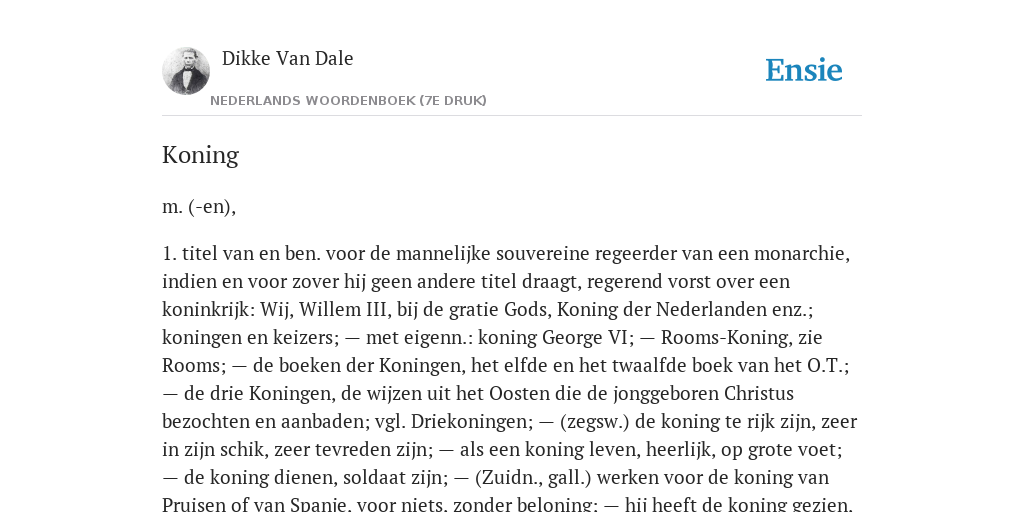Image resolution: width=1024 pixels, height=512 pixels.
Task: Click the 'm. (-en),' grammar line
Action: pos(199,206)
